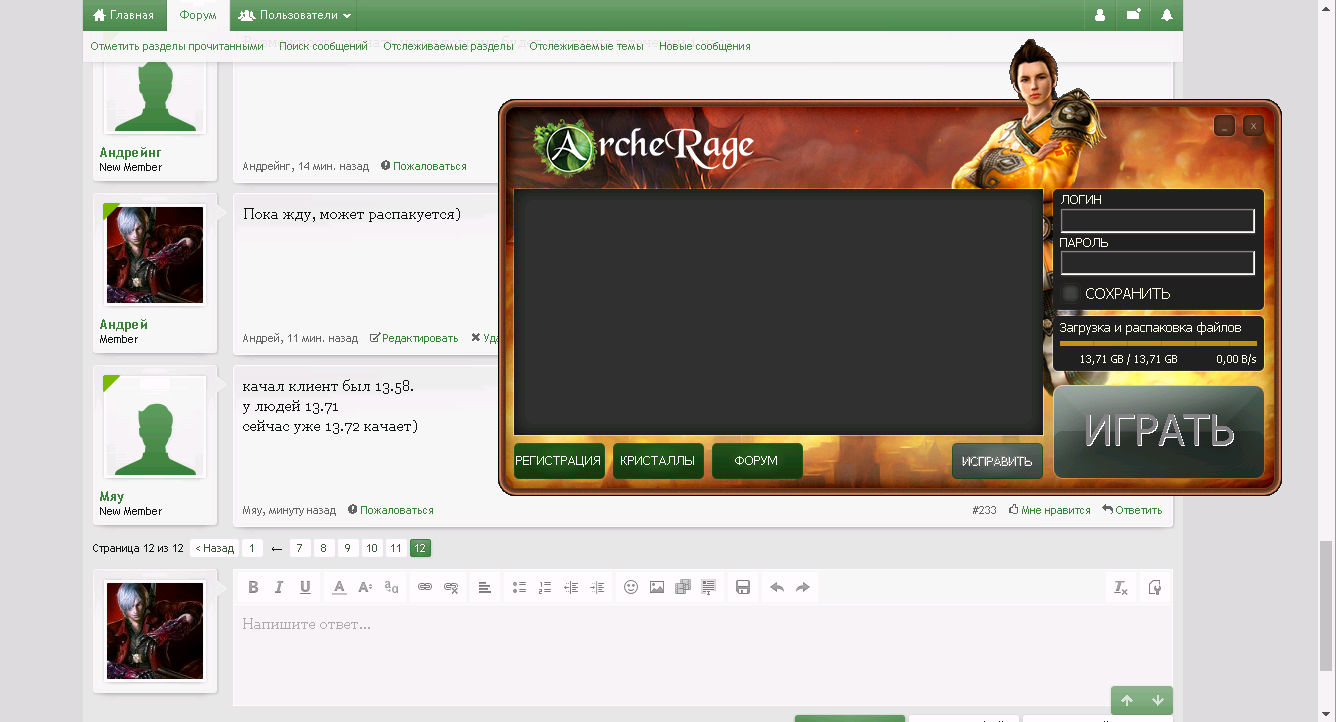The image size is (1336, 722).
Task: Remove formatting with the Tx icon
Action: pyautogui.click(x=1121, y=587)
